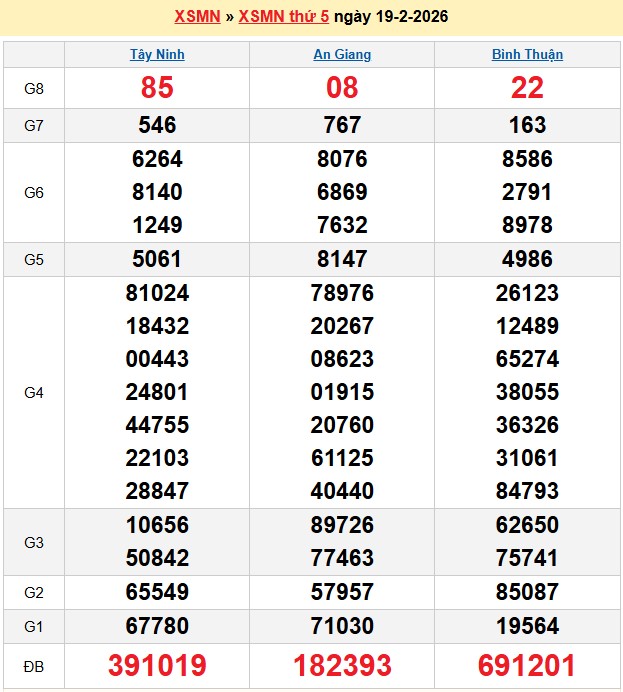623x692 pixels.
Task: Select G7 number 767 in An Giang column
Action: click(x=342, y=125)
